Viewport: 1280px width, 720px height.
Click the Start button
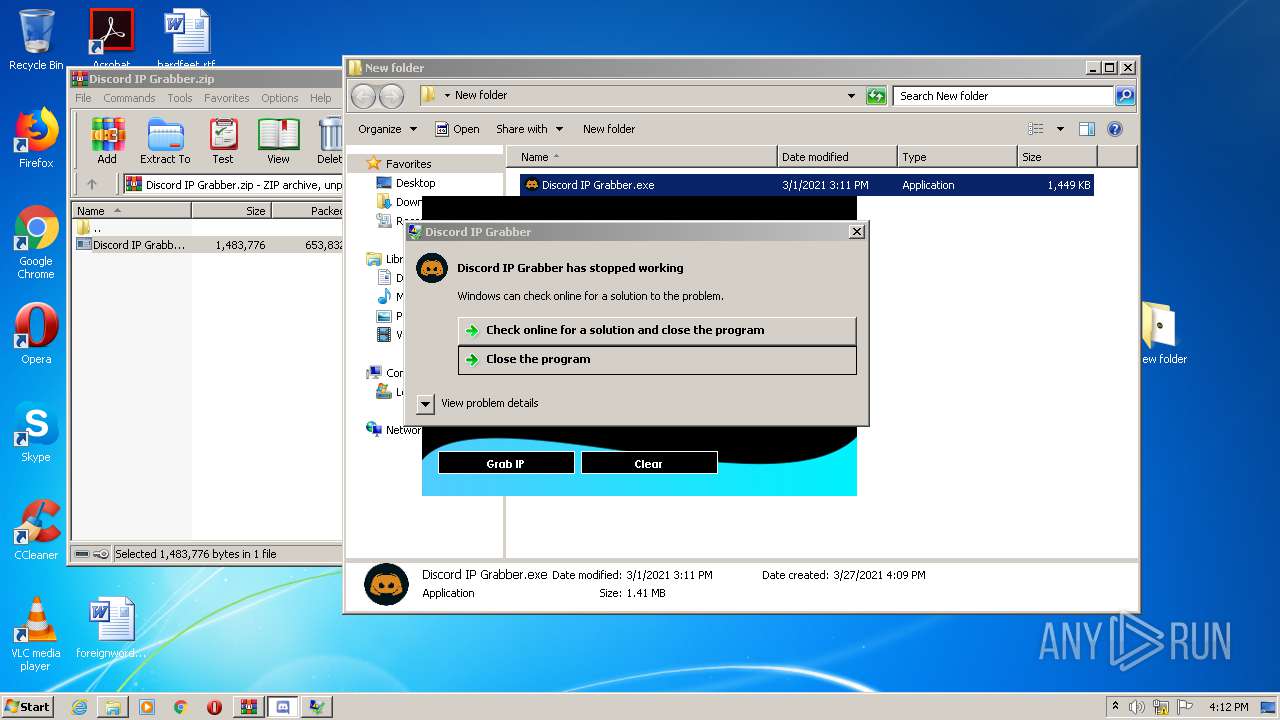point(27,707)
